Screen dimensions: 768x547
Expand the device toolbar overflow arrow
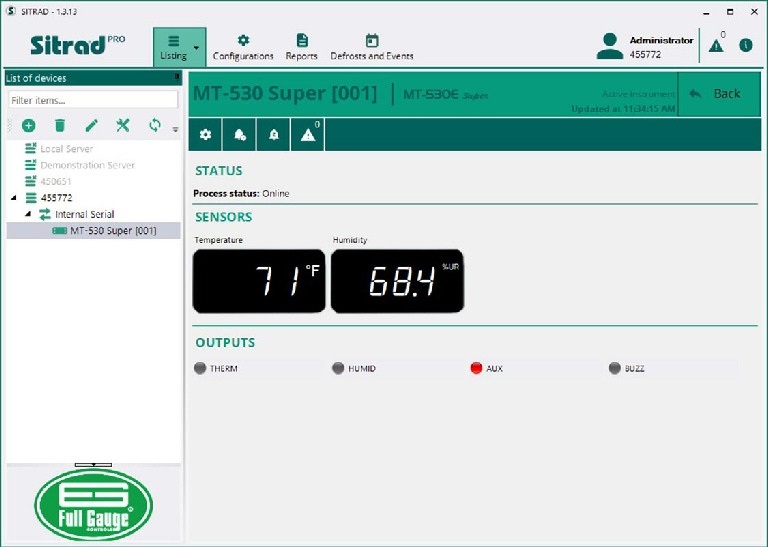pos(175,130)
